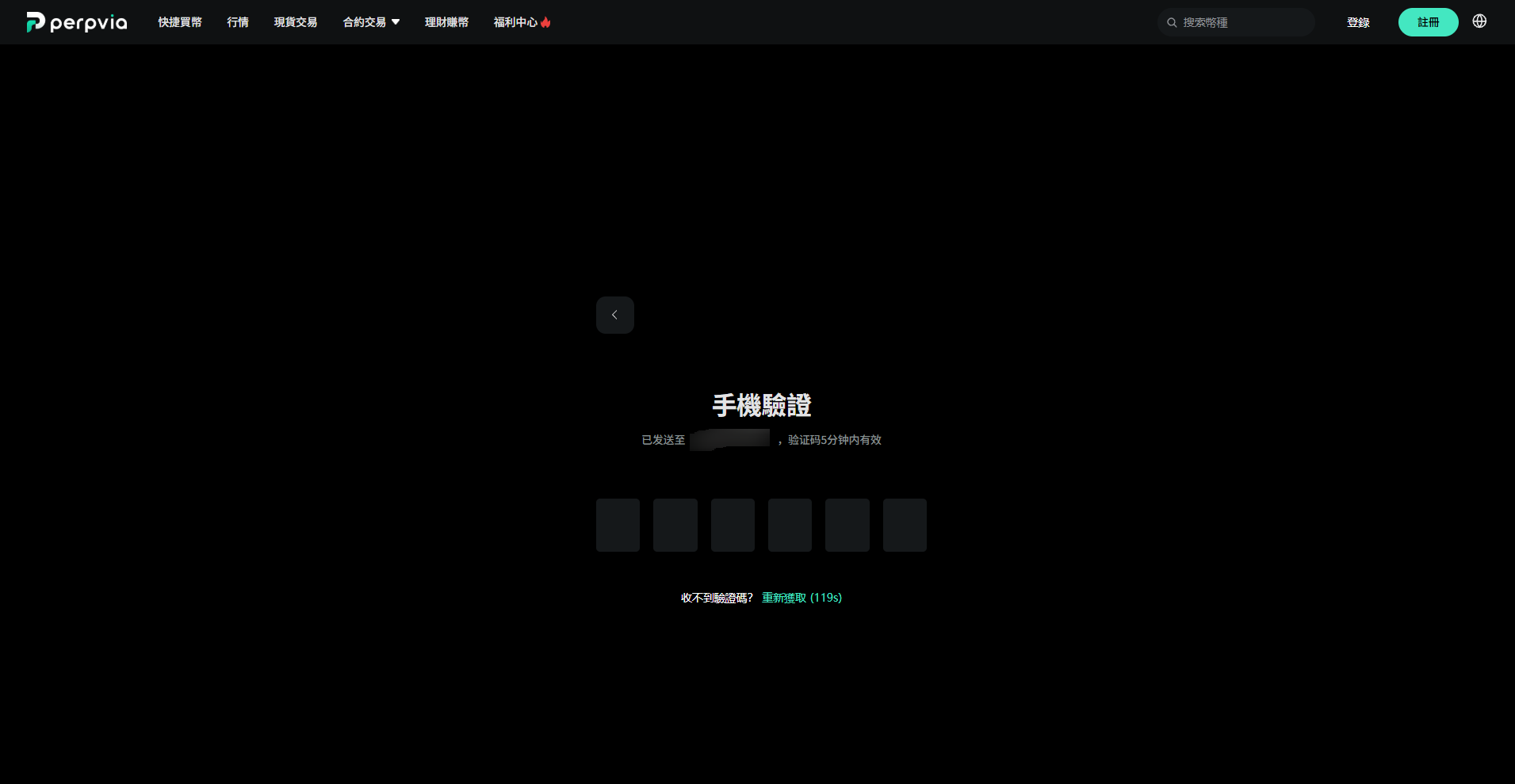Click 重新獲取 resend code link
Screen dimensions: 1515x784
(x=801, y=598)
